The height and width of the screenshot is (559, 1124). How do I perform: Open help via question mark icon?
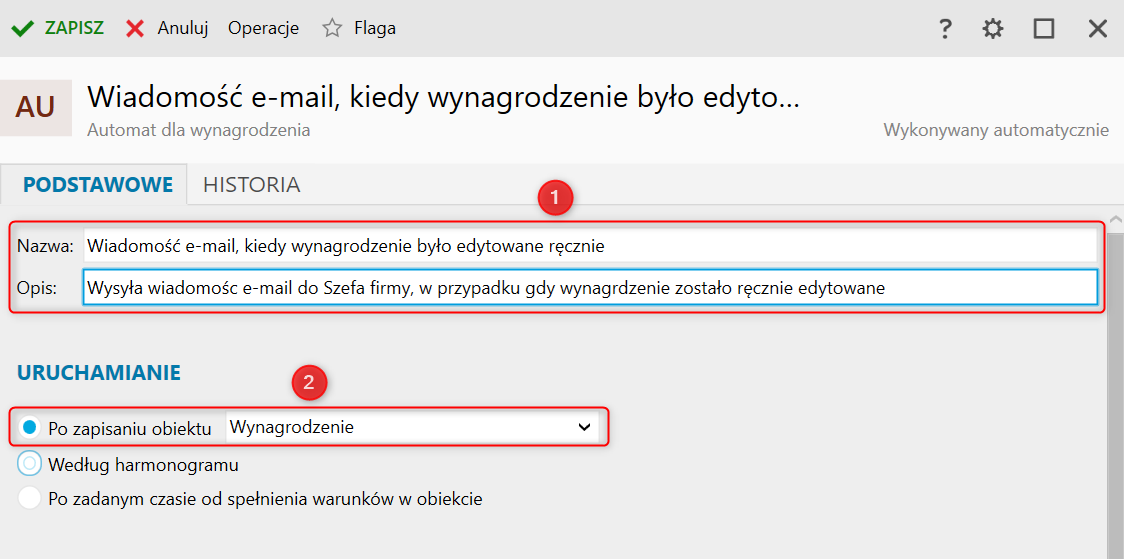(x=945, y=29)
